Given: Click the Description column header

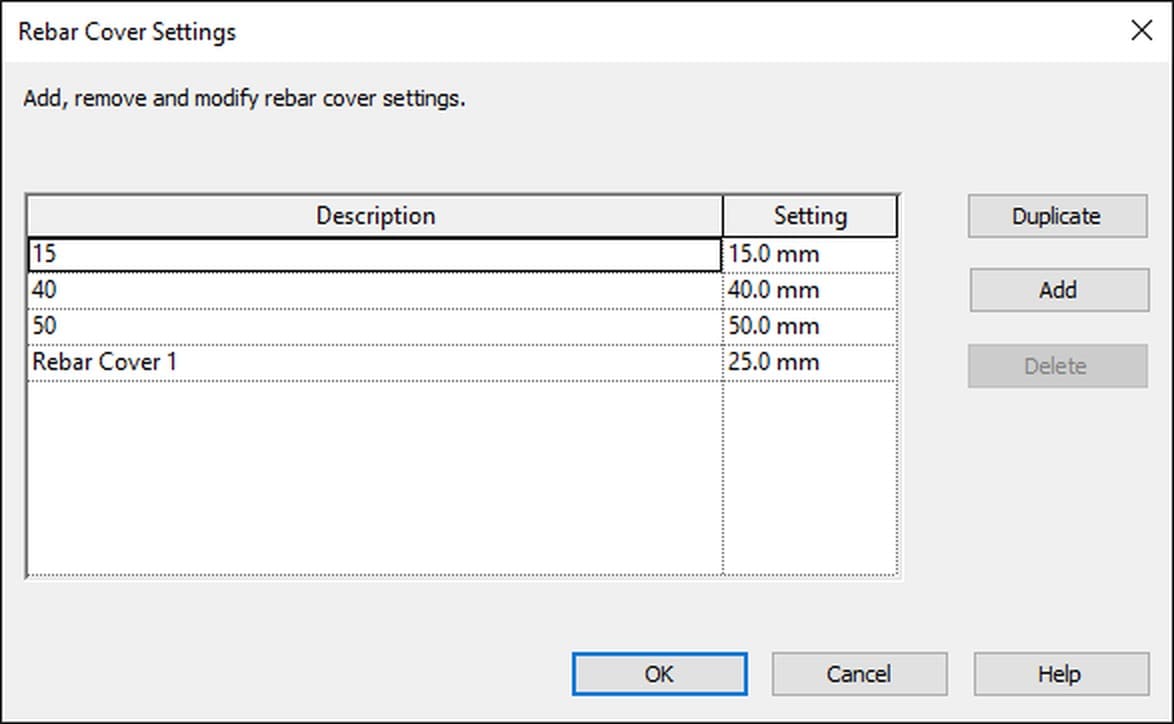Looking at the screenshot, I should [375, 216].
